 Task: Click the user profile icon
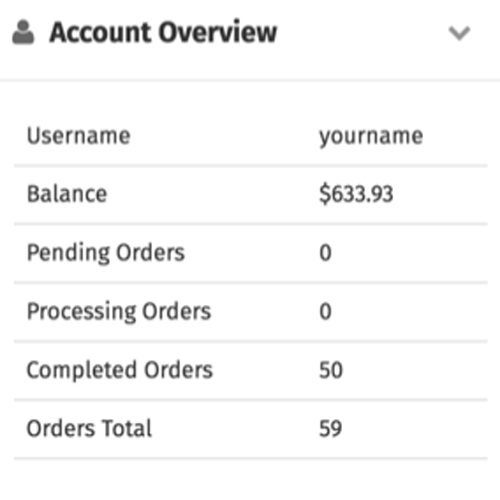coord(23,32)
